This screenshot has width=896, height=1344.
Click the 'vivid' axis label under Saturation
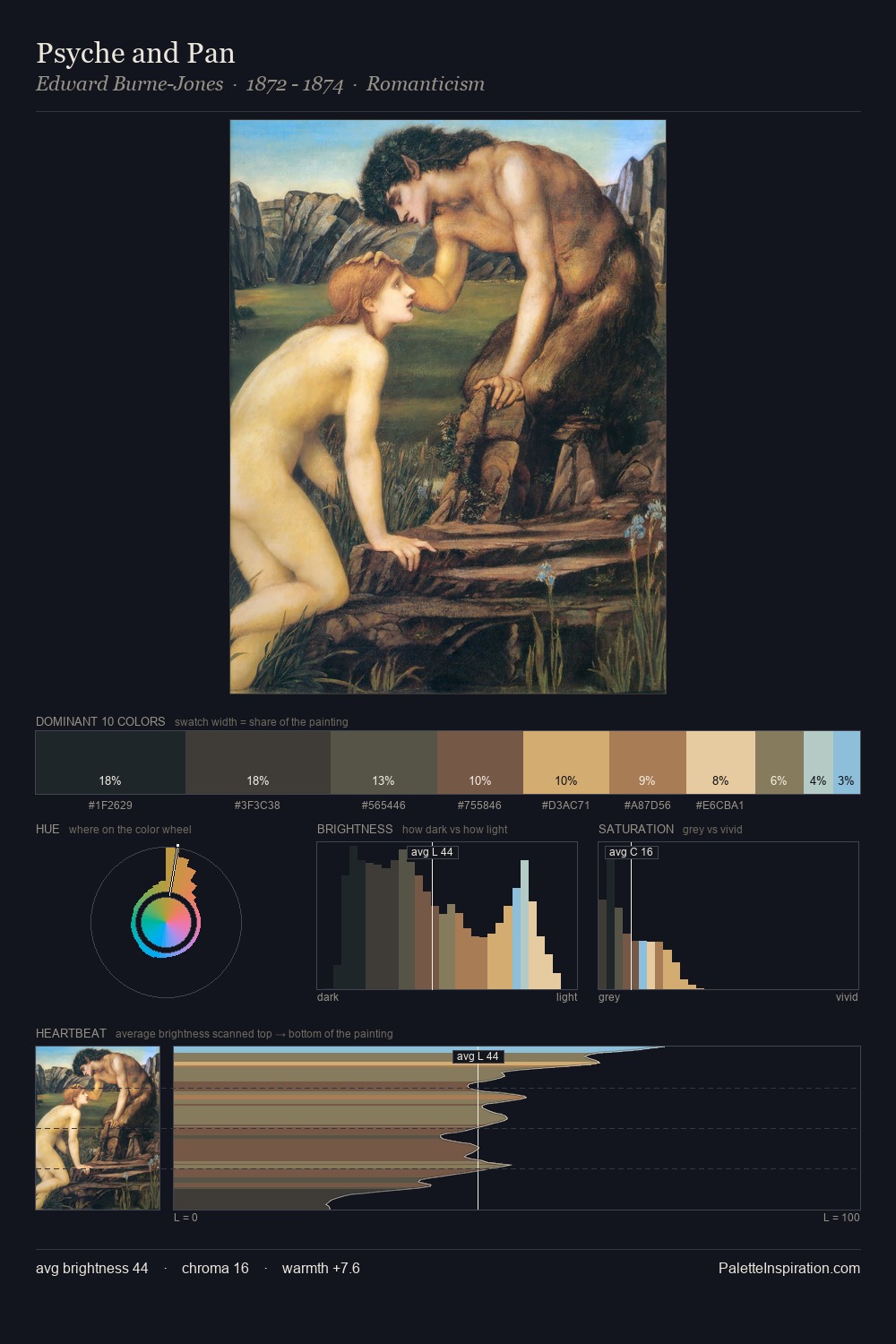point(847,996)
